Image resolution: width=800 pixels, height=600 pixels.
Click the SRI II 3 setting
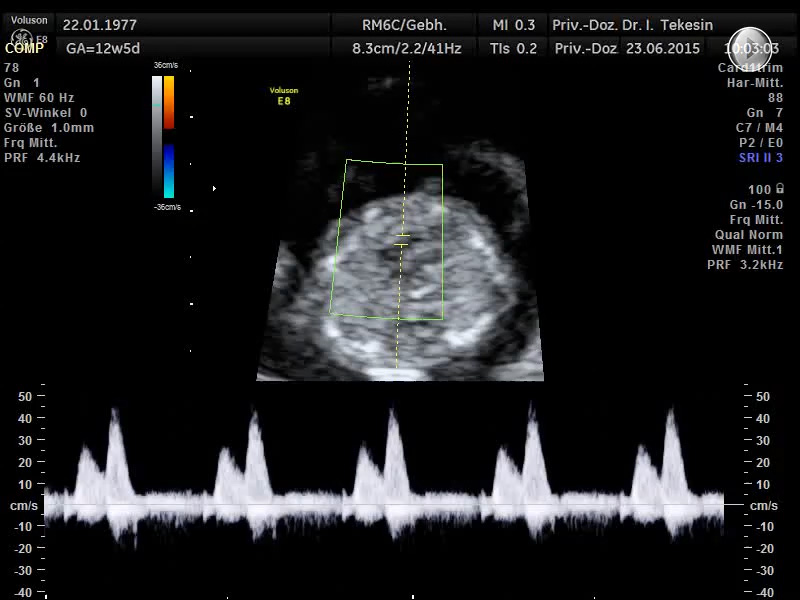(x=760, y=158)
